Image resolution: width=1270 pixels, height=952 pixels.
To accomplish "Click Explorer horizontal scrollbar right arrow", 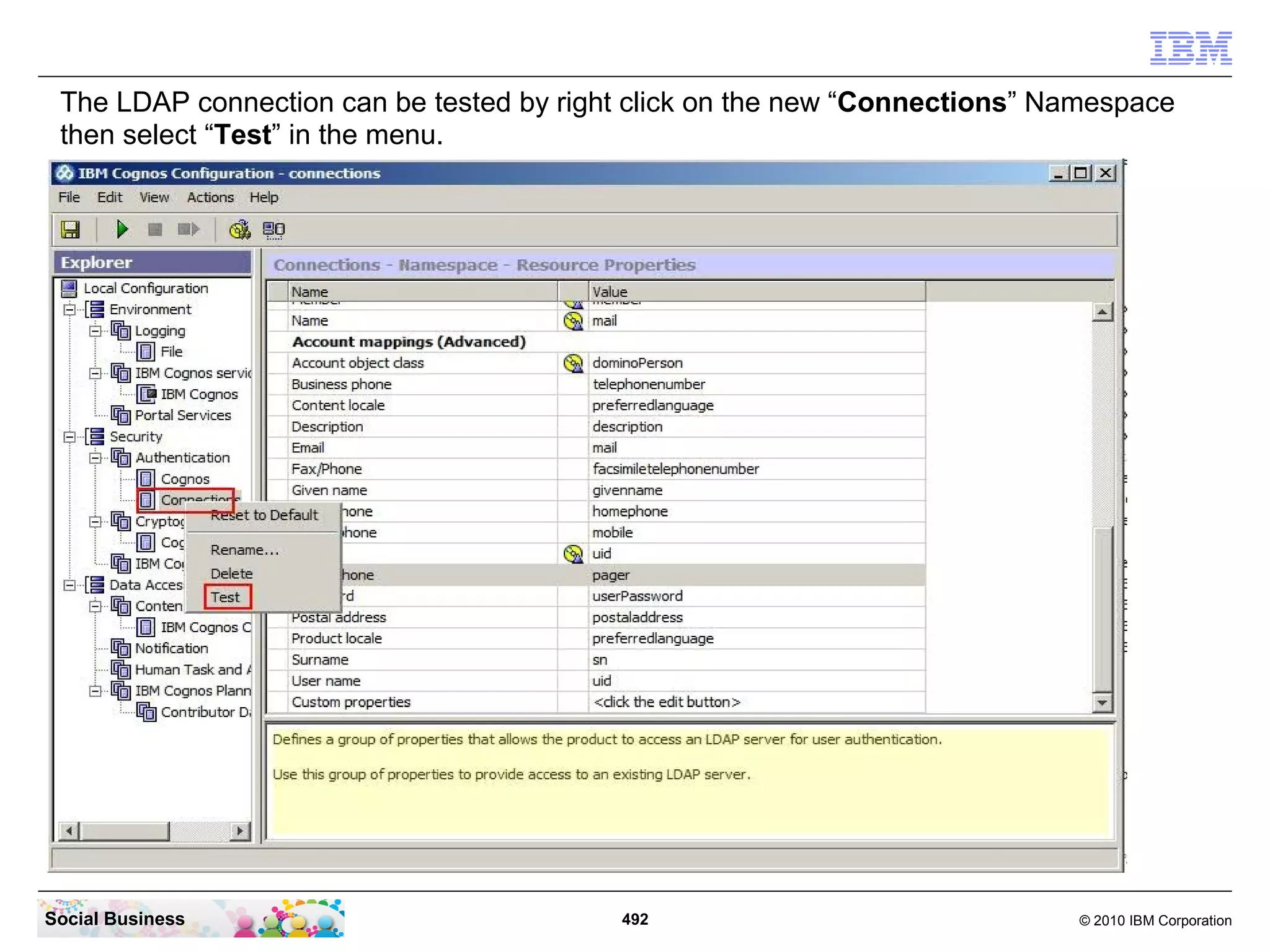I will click(239, 831).
